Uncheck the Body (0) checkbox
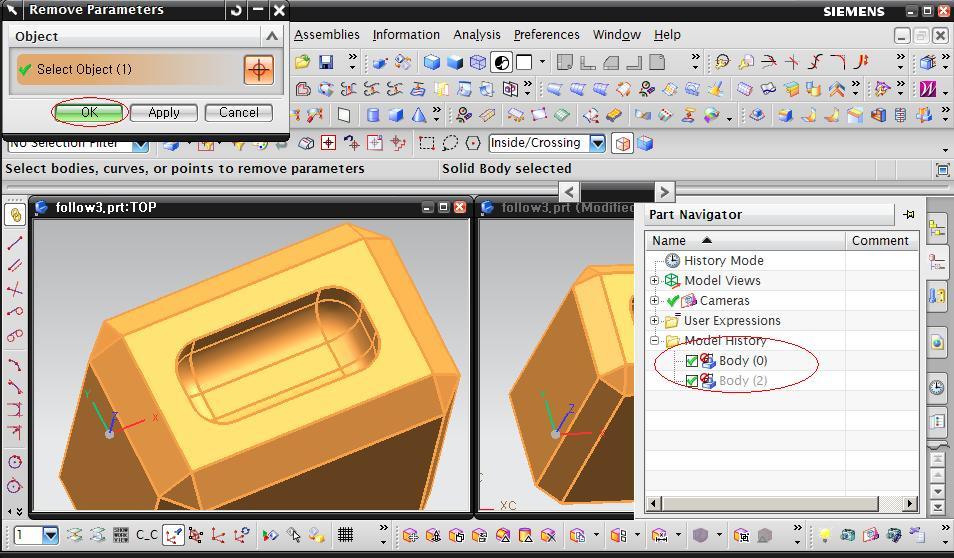Image resolution: width=954 pixels, height=558 pixels. (x=691, y=361)
